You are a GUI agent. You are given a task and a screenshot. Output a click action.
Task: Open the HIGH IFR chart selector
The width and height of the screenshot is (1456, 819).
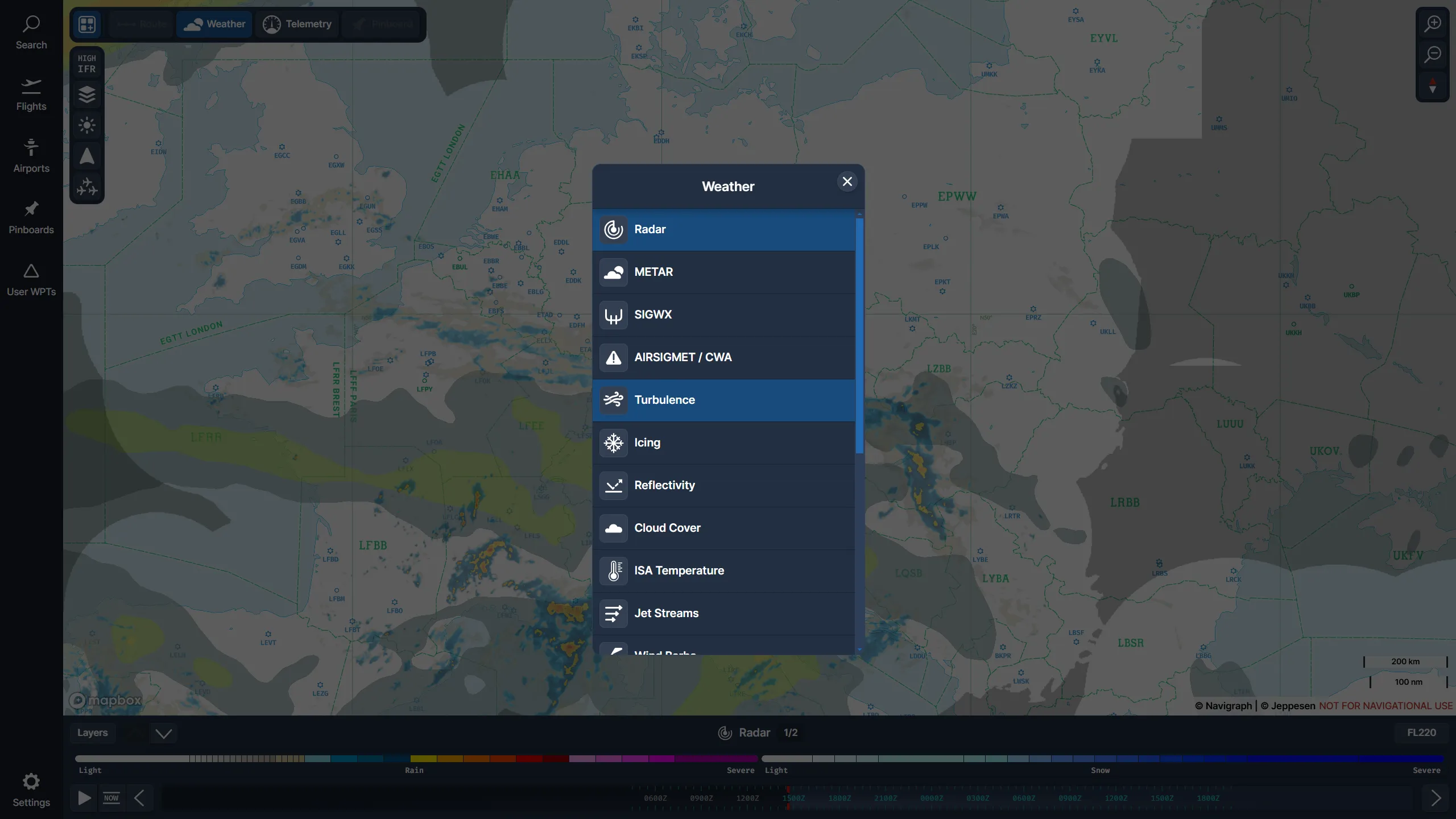tap(86, 63)
